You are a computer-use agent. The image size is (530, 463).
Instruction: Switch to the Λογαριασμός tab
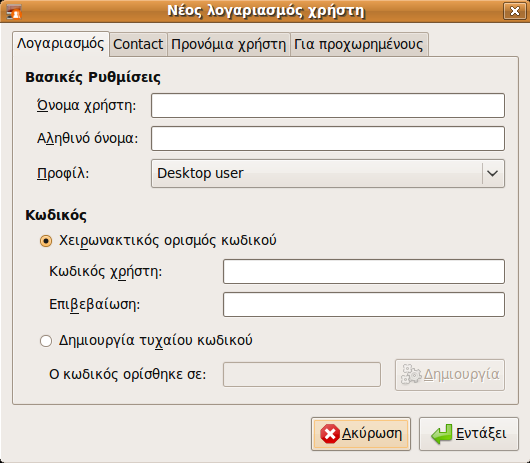61,44
